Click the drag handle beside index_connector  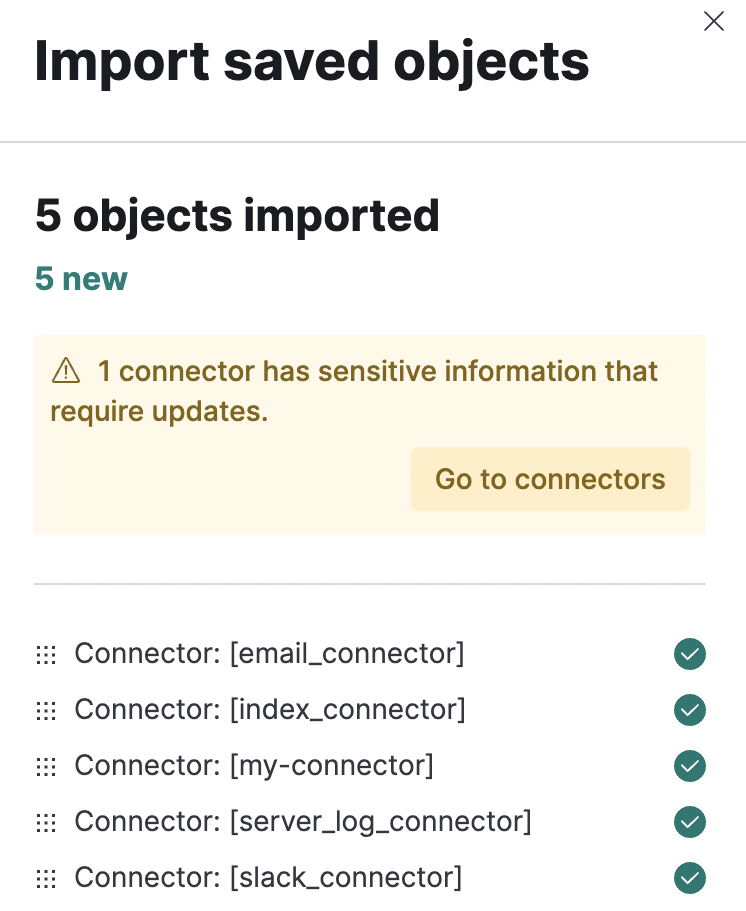point(46,710)
